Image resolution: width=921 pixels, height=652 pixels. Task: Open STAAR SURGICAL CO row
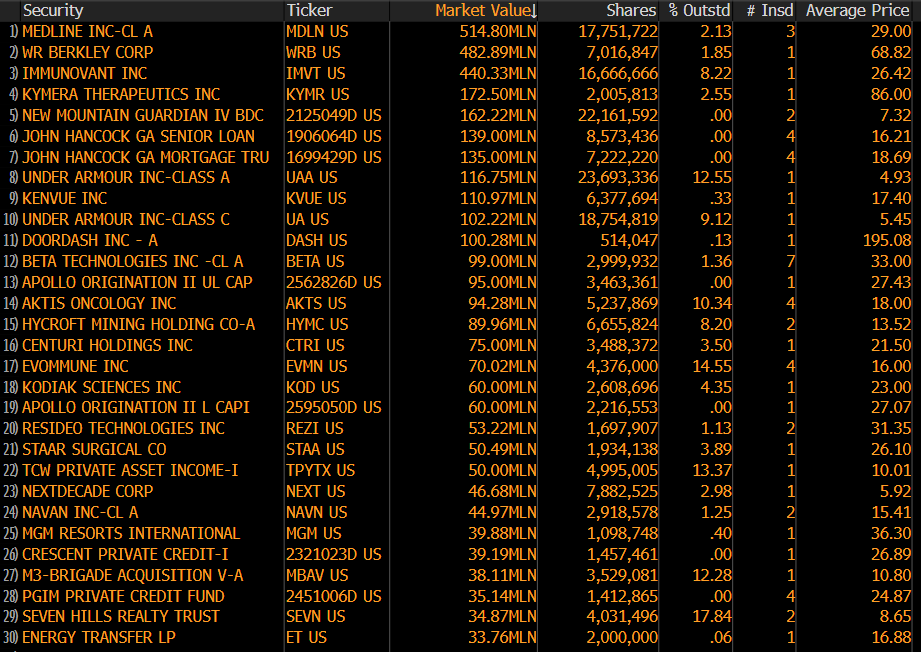(95, 450)
